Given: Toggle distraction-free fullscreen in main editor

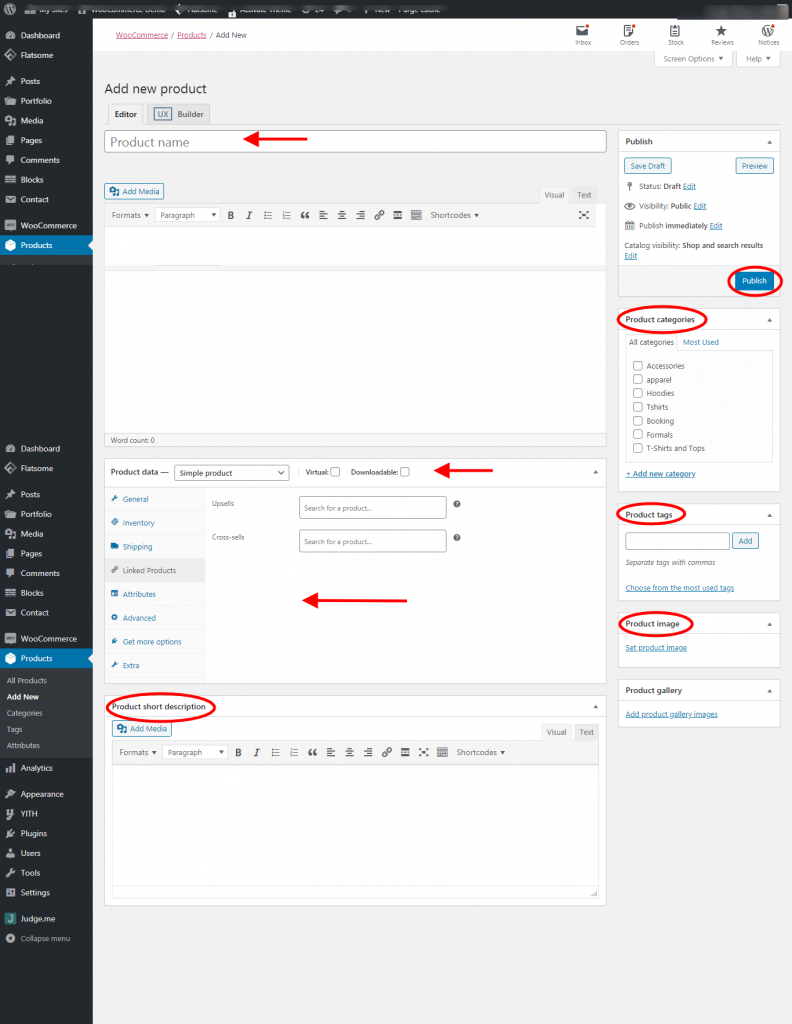Looking at the screenshot, I should [584, 215].
